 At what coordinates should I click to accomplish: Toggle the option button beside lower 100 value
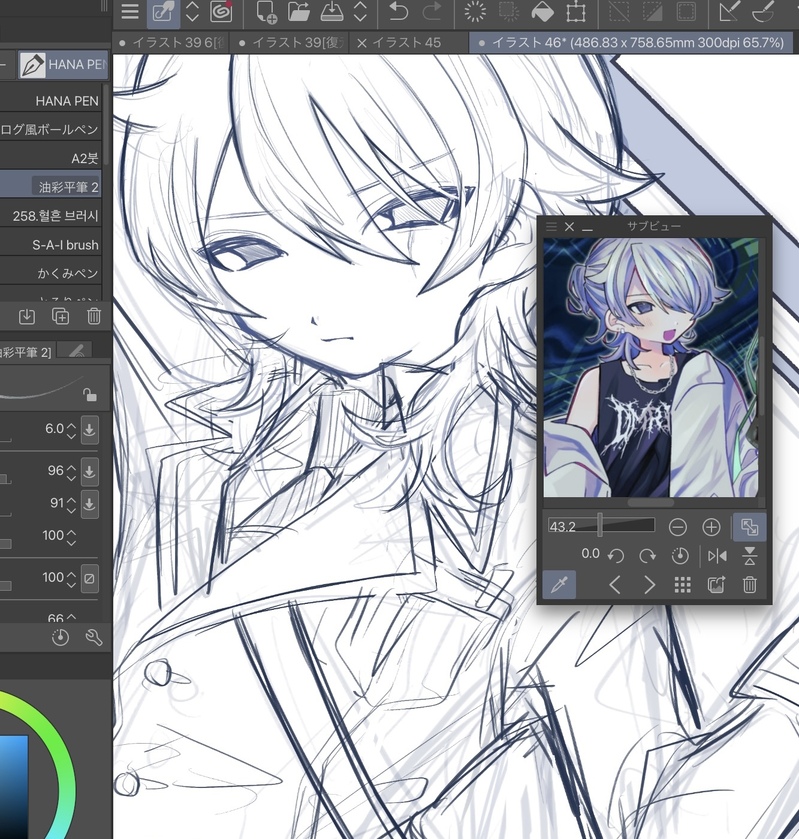tap(89, 578)
